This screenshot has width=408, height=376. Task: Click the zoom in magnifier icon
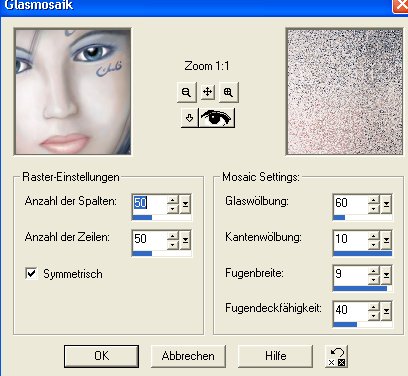[x=228, y=92]
